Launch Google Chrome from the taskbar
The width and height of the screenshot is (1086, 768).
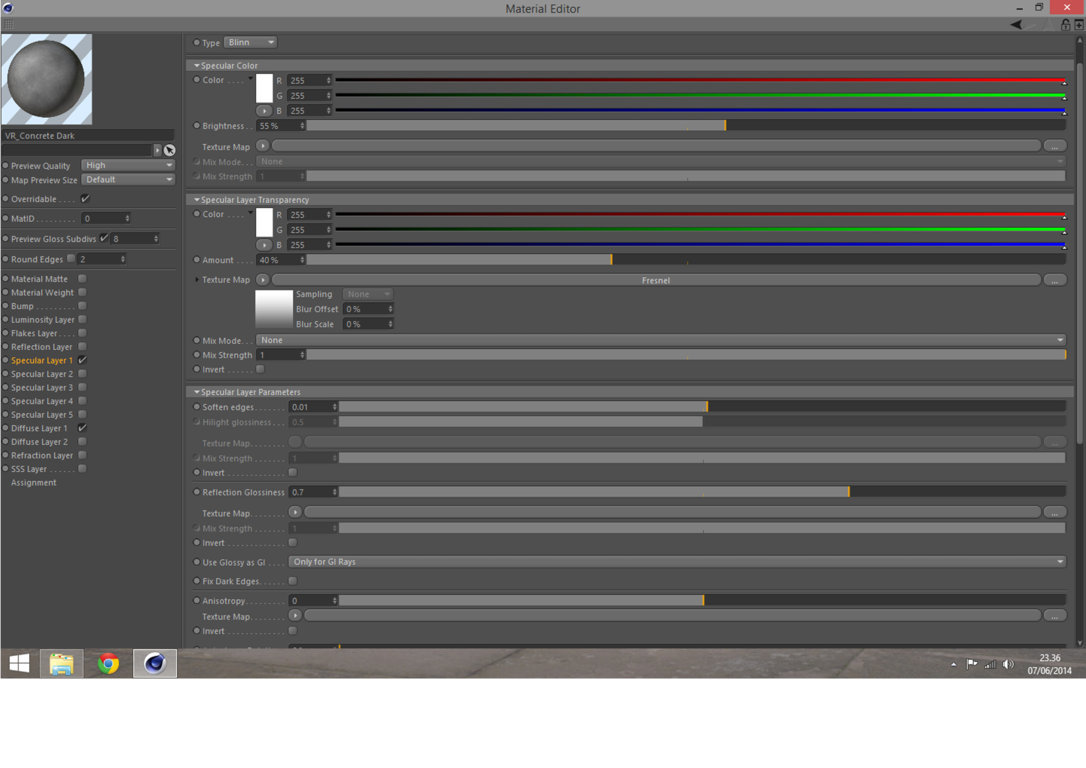pyautogui.click(x=108, y=663)
